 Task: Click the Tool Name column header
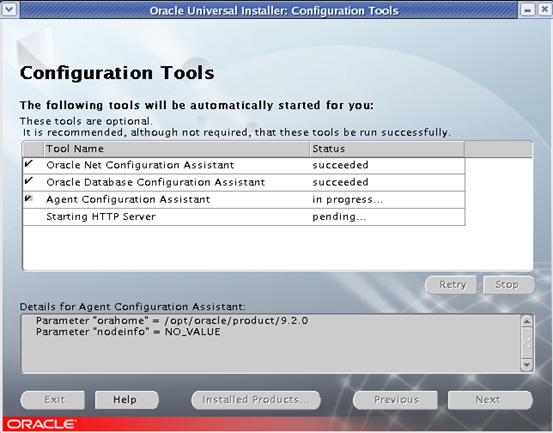tap(177, 149)
